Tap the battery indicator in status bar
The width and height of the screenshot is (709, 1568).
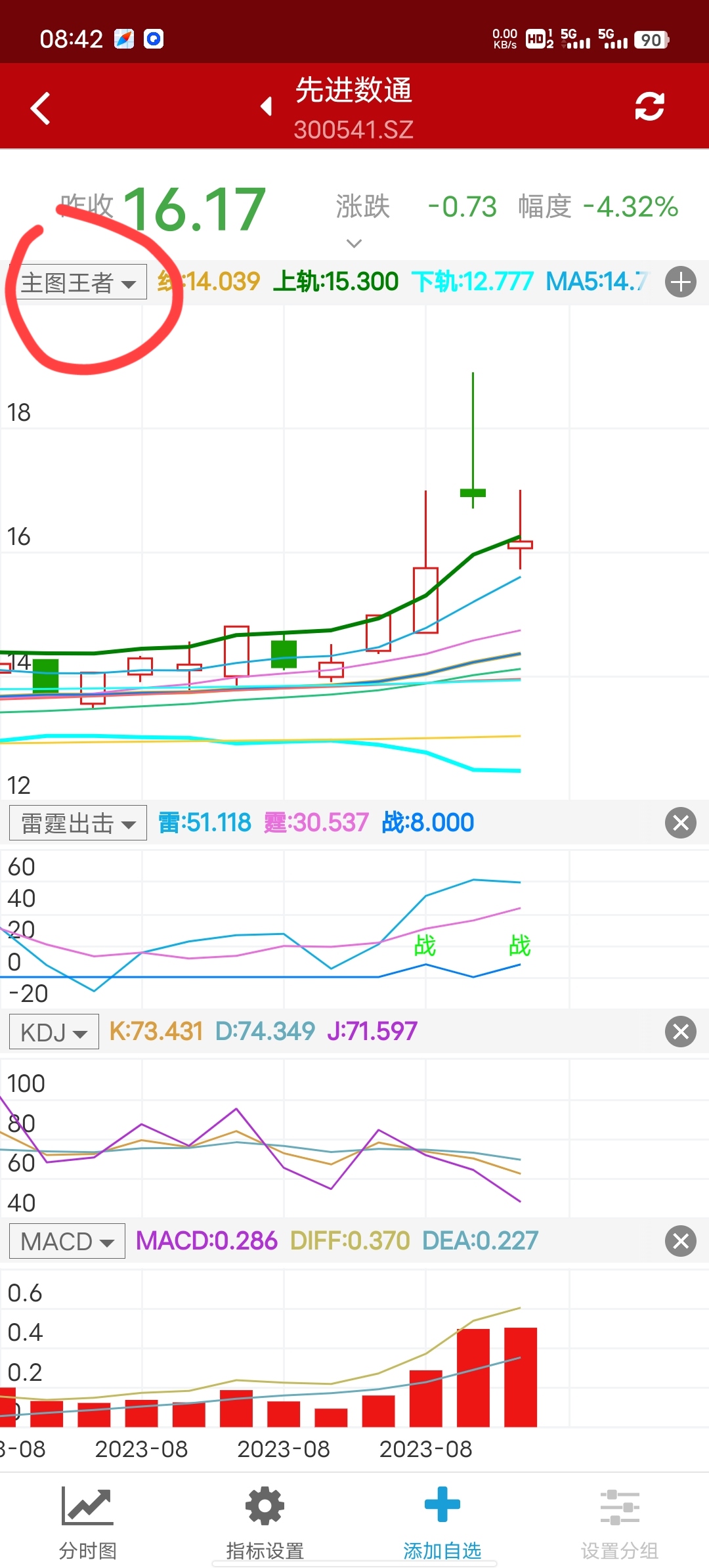651,40
